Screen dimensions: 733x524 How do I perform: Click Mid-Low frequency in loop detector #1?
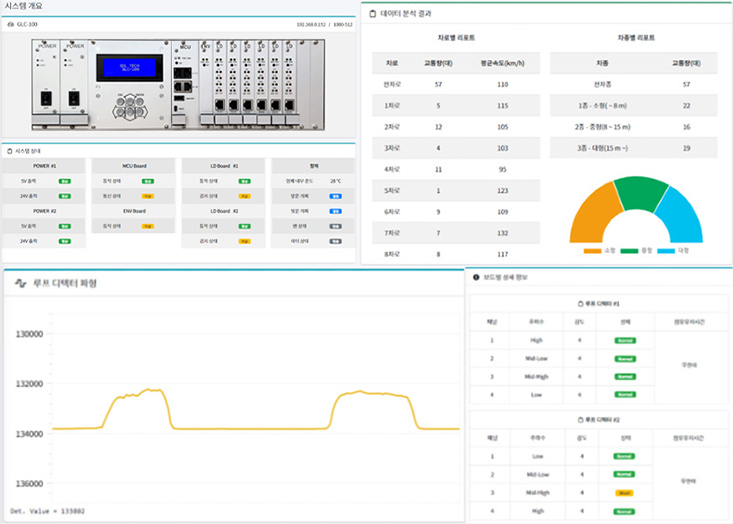click(x=536, y=359)
